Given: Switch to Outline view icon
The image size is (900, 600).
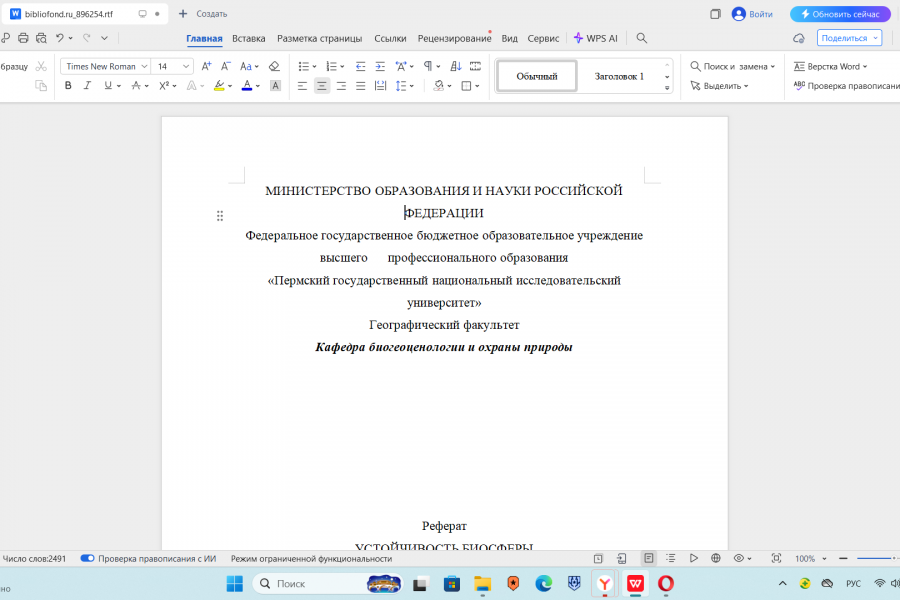Looking at the screenshot, I should 670,558.
